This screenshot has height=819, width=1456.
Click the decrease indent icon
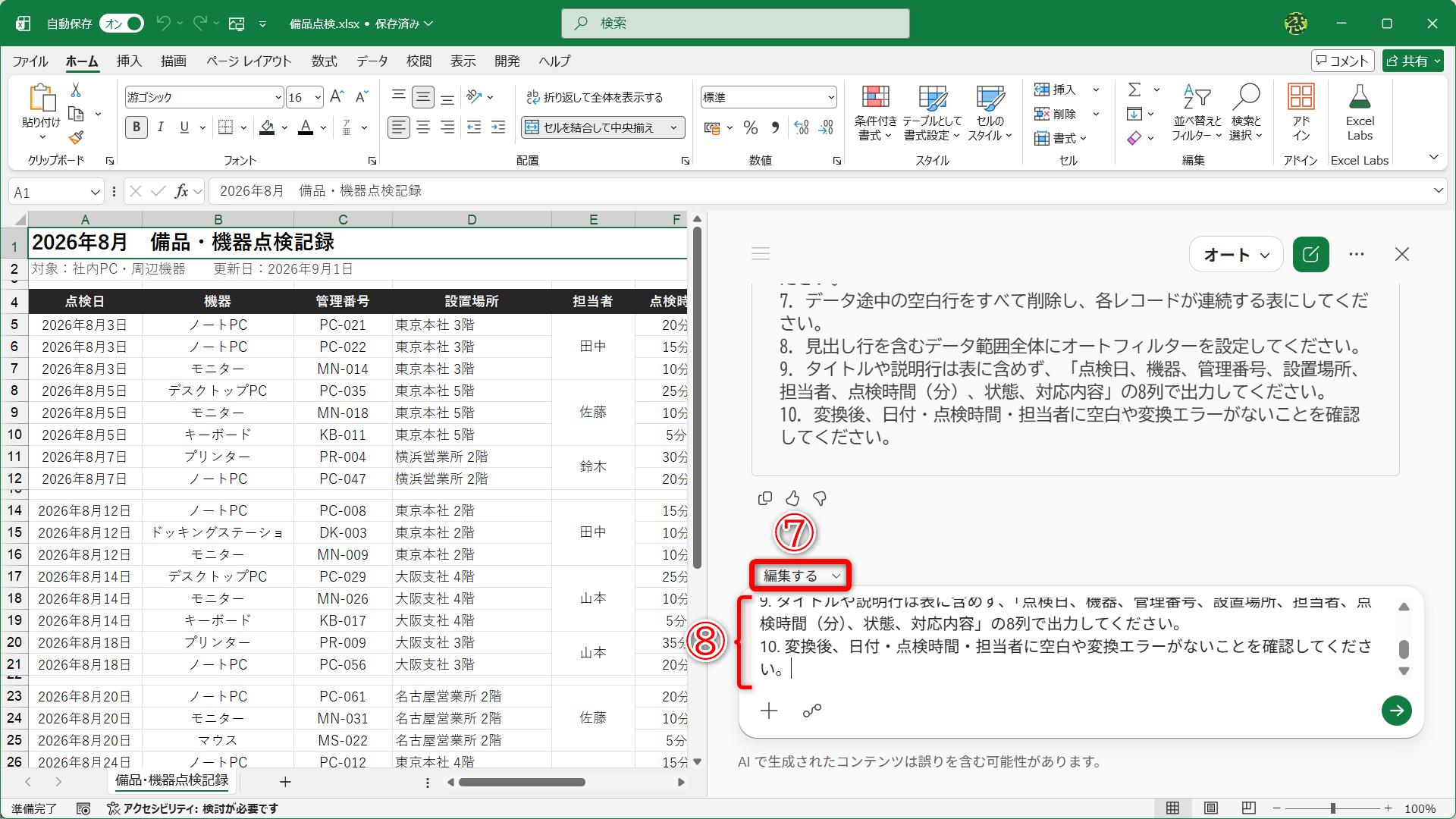pos(474,127)
